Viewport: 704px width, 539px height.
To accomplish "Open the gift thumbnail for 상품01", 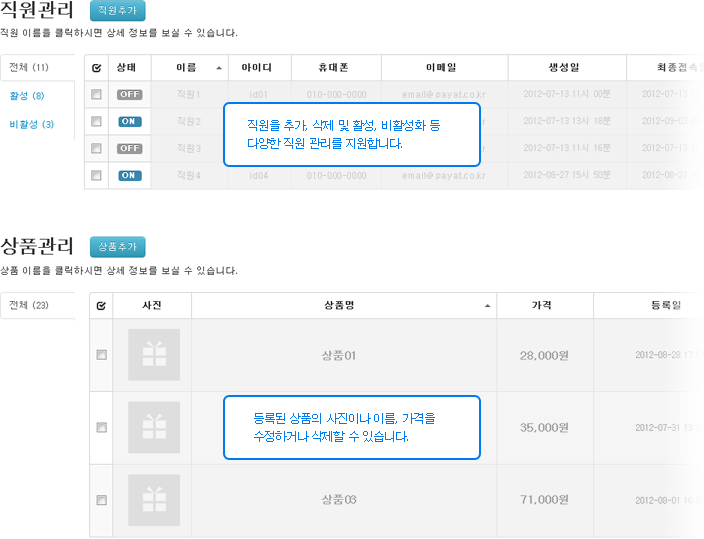I will tap(154, 355).
